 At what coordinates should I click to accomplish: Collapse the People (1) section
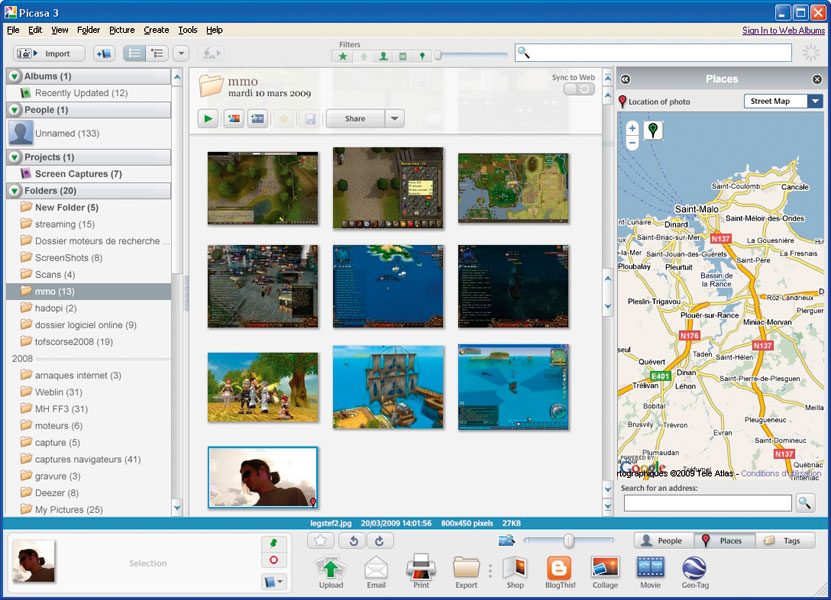click(x=15, y=110)
